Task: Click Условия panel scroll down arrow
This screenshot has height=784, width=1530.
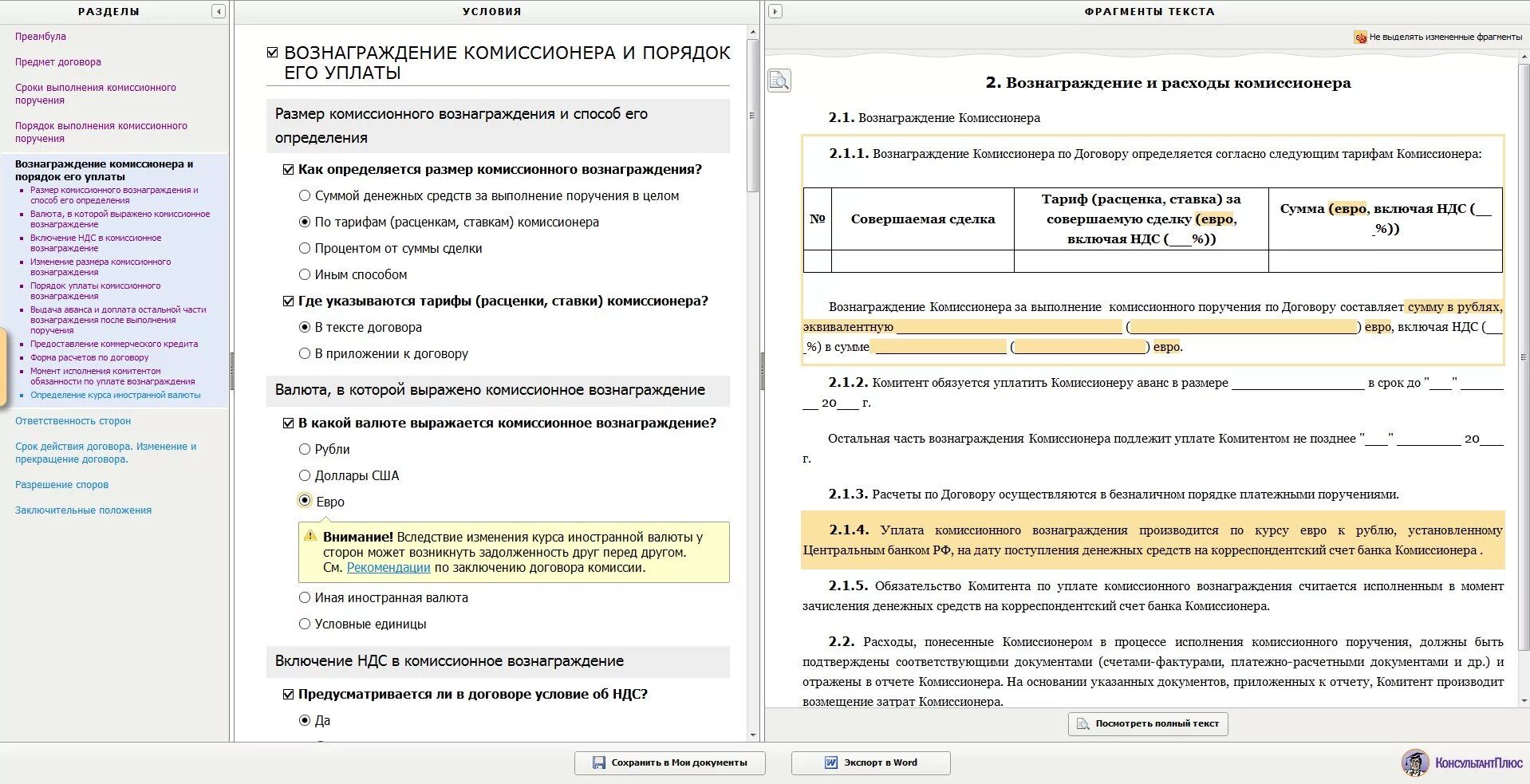Action: pos(753,735)
